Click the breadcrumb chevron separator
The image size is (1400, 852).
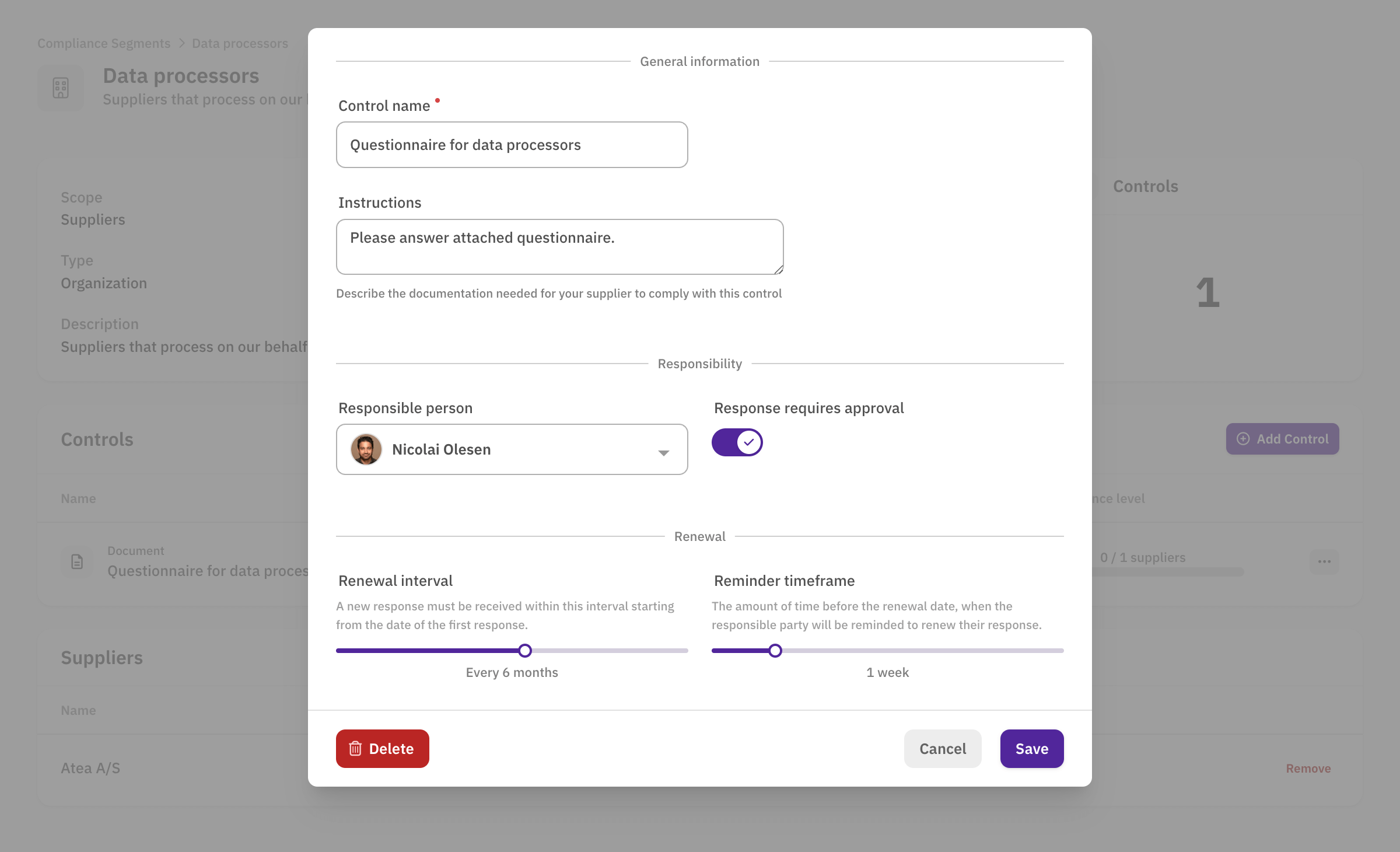coord(181,44)
